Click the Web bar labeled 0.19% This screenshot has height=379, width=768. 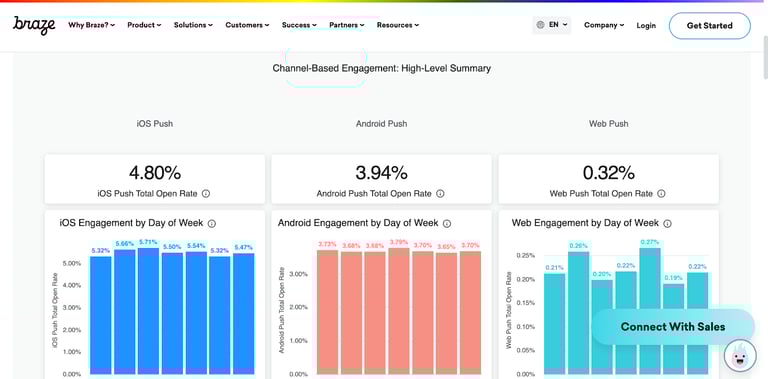click(x=674, y=329)
